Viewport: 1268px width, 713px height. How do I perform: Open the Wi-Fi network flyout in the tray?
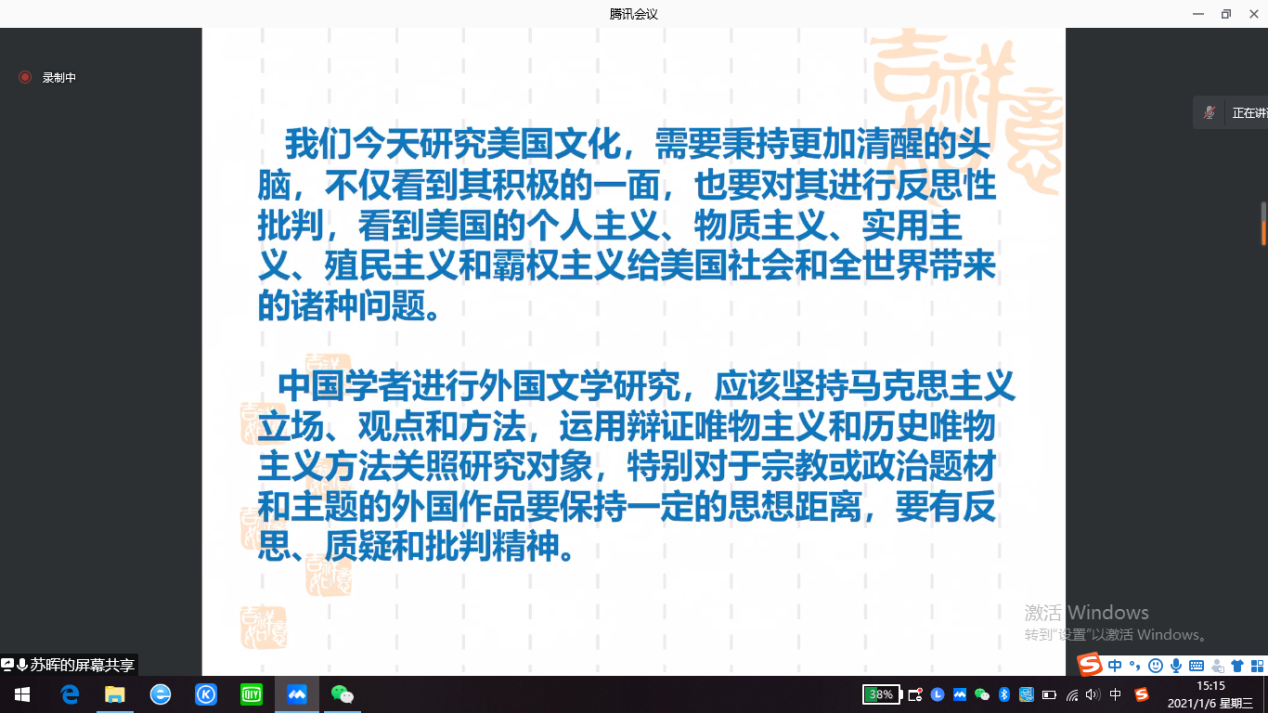point(1072,695)
